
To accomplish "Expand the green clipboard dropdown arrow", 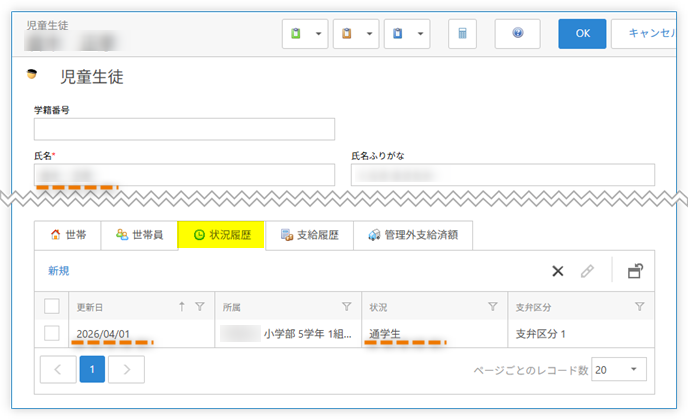I will click(x=319, y=33).
